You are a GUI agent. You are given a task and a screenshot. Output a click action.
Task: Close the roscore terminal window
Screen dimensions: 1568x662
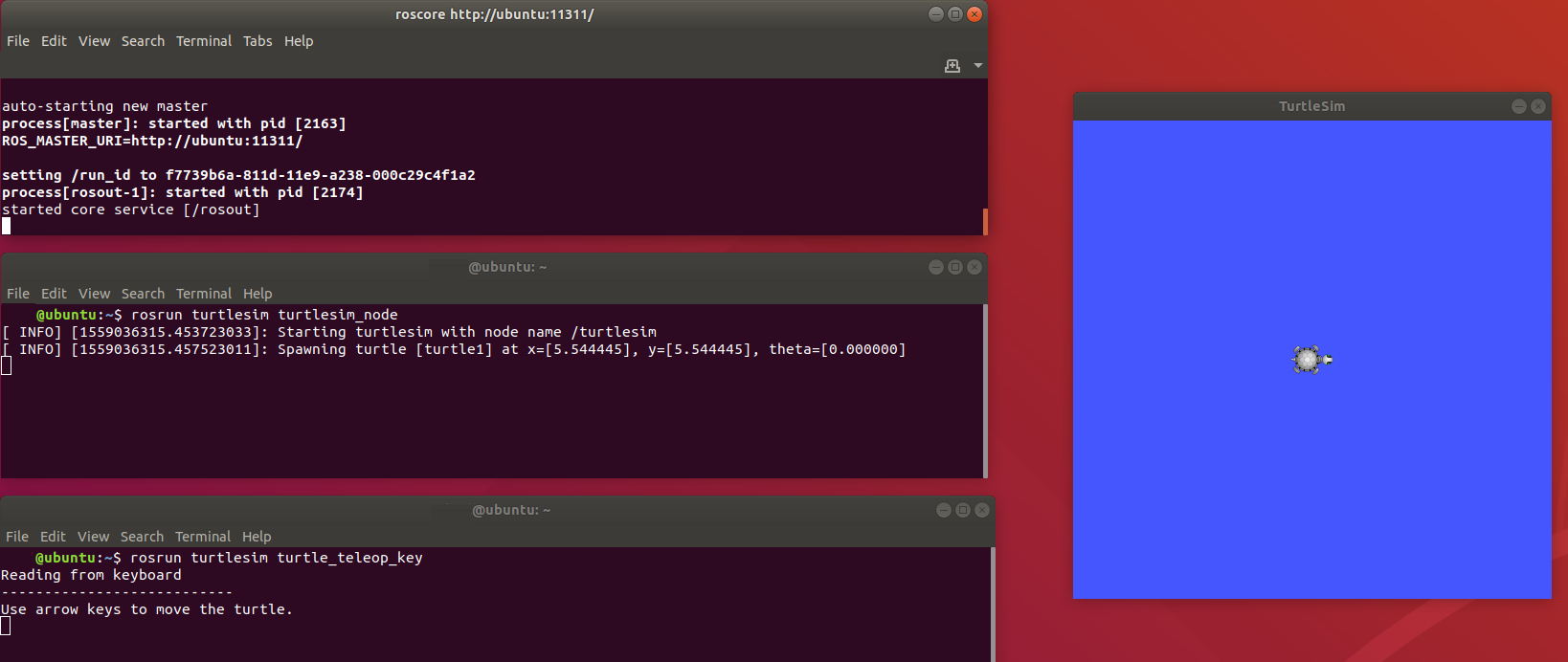tap(974, 14)
